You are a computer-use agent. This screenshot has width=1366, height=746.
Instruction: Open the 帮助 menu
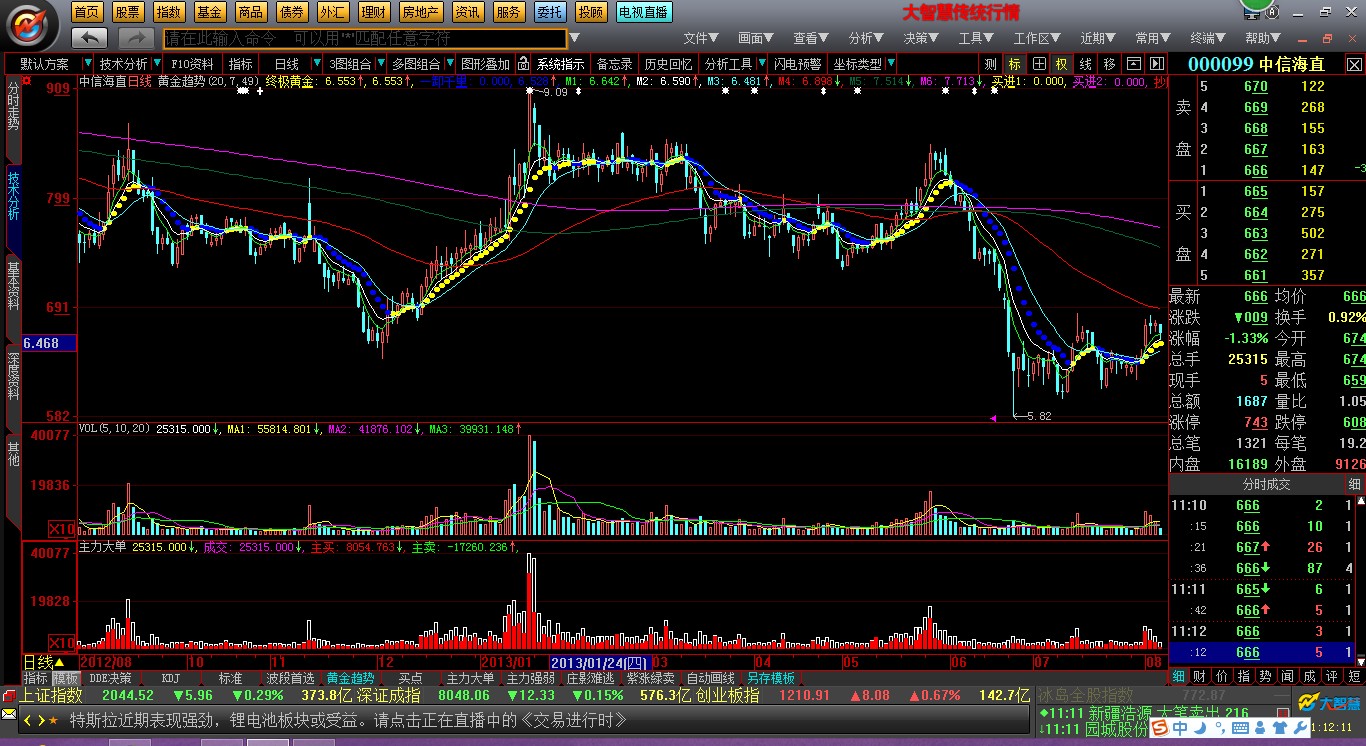tap(1264, 38)
